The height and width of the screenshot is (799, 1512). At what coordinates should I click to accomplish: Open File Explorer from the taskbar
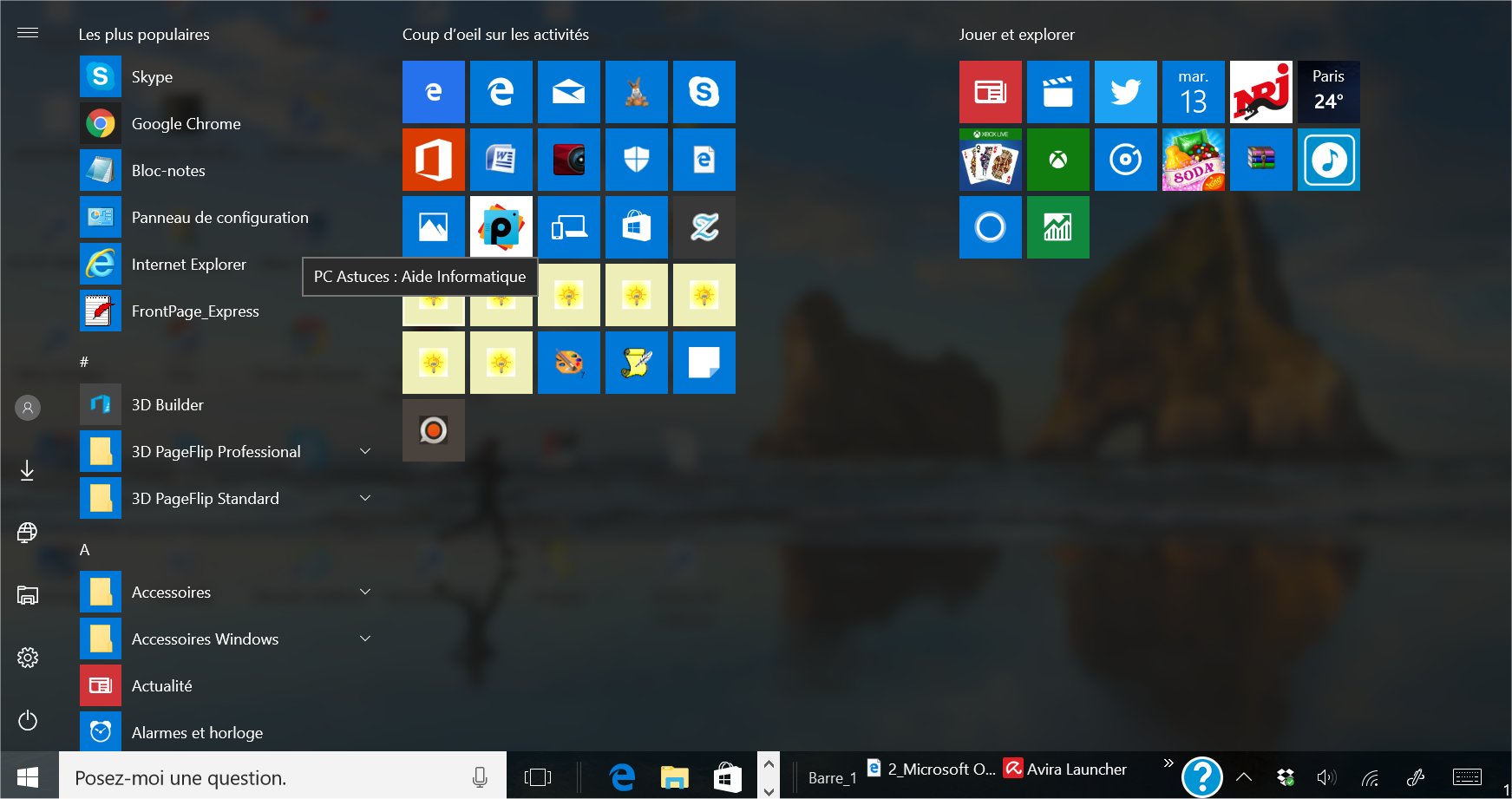point(674,776)
